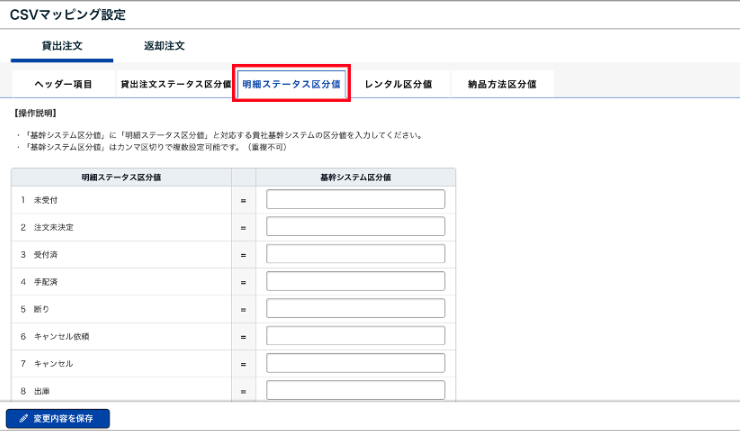Open the 貸出注文ステータス区分値 sub-tab
Screen dimensions: 740x431
point(175,84)
